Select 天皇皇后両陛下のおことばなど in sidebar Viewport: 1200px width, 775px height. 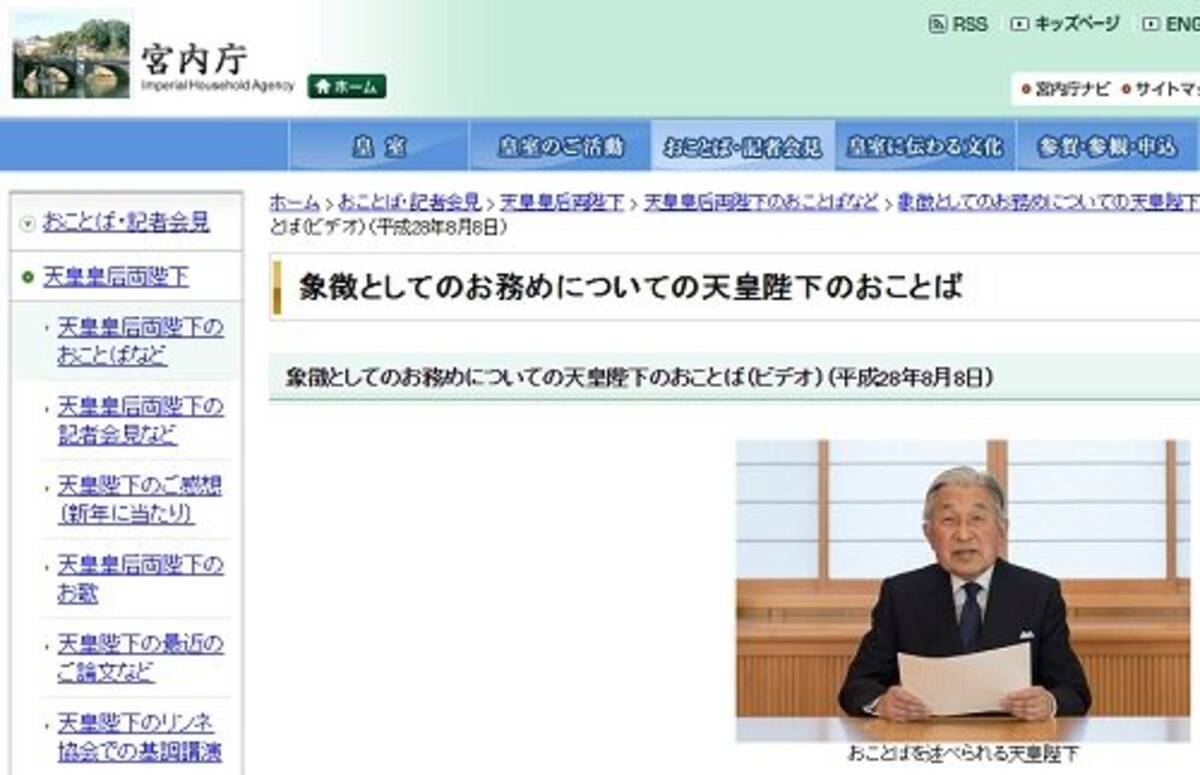(139, 340)
